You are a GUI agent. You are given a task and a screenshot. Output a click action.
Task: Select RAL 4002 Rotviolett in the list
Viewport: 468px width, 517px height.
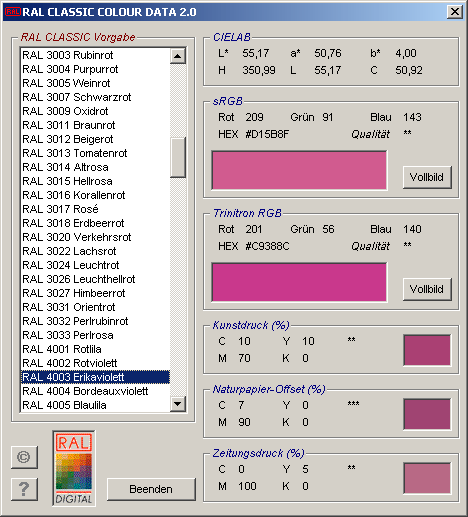(95, 363)
